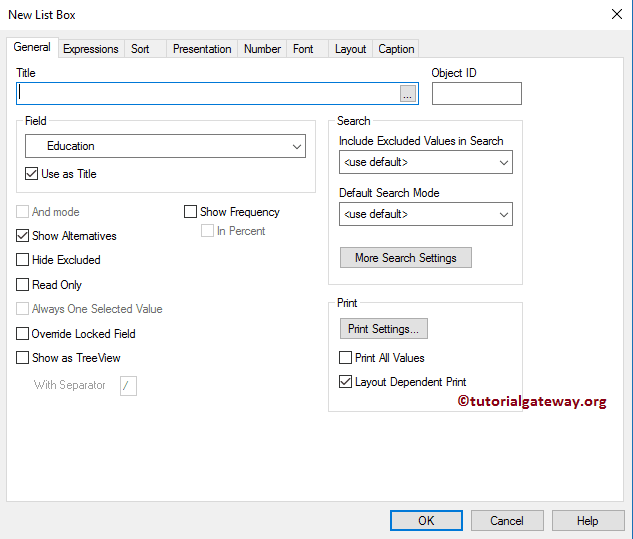The image size is (633, 539).
Task: Enable Show as TreeView option
Action: pyautogui.click(x=23, y=358)
